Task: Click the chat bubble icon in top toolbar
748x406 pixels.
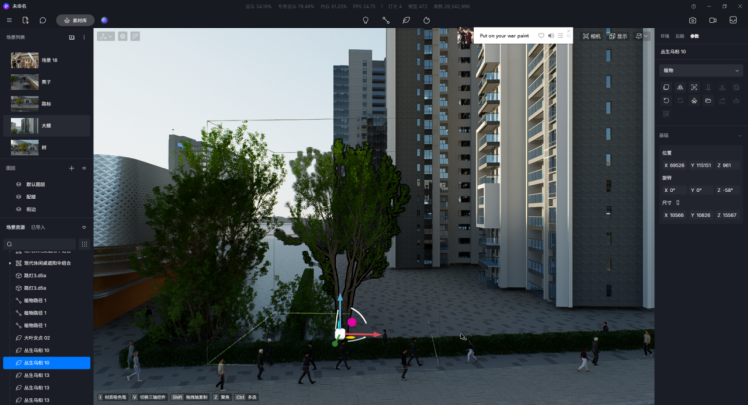Action: 43,20
